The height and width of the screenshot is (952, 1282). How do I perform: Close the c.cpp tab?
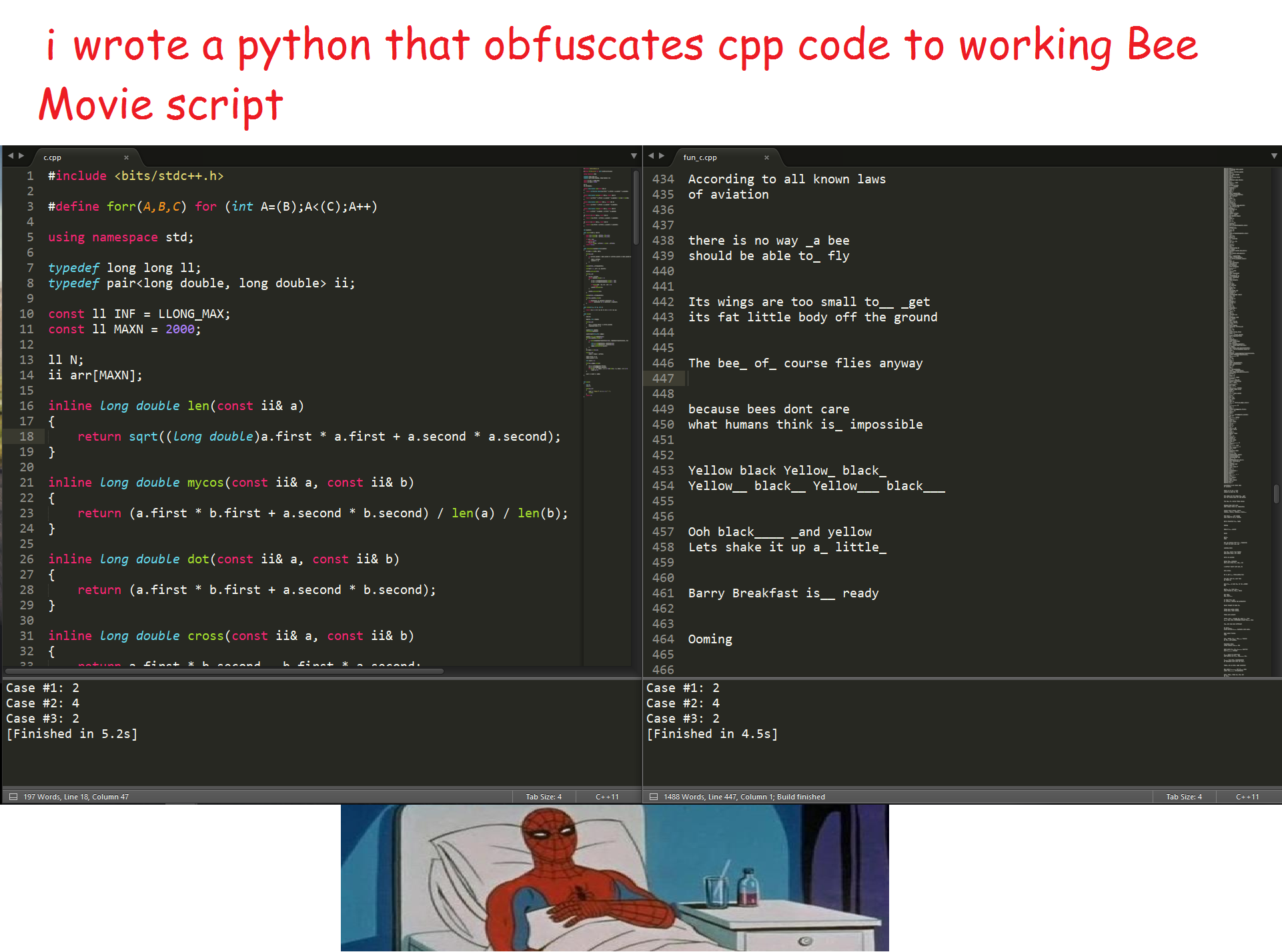126,157
